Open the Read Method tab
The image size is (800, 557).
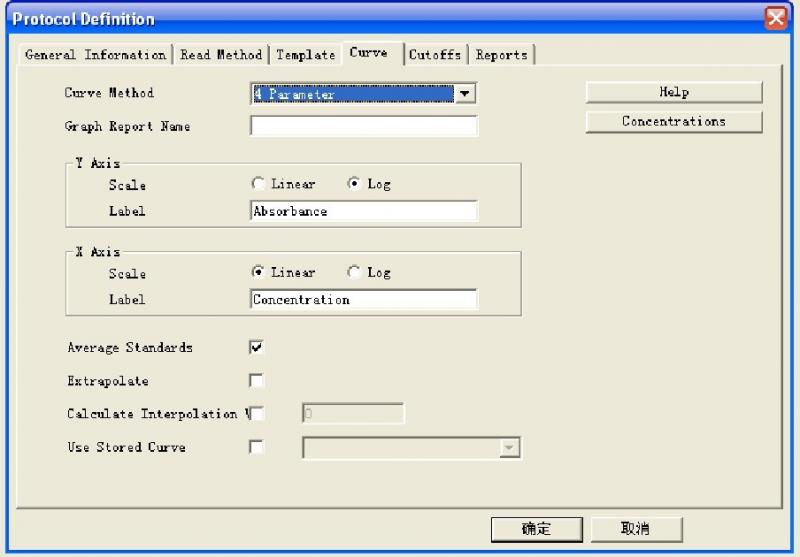point(221,55)
